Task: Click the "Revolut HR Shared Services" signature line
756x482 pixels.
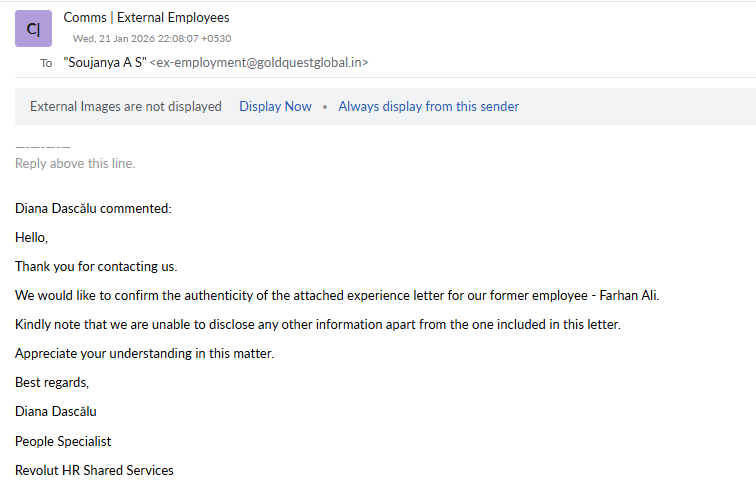Action: point(94,470)
